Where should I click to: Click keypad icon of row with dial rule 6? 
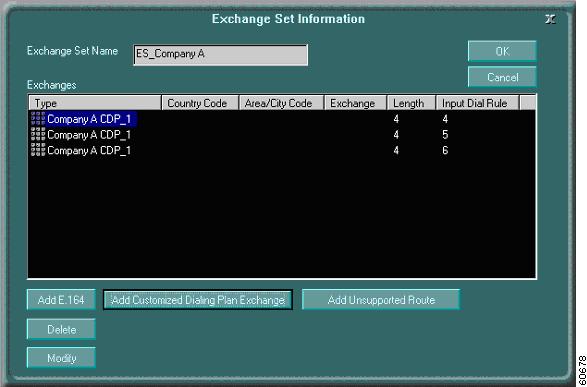click(x=38, y=150)
